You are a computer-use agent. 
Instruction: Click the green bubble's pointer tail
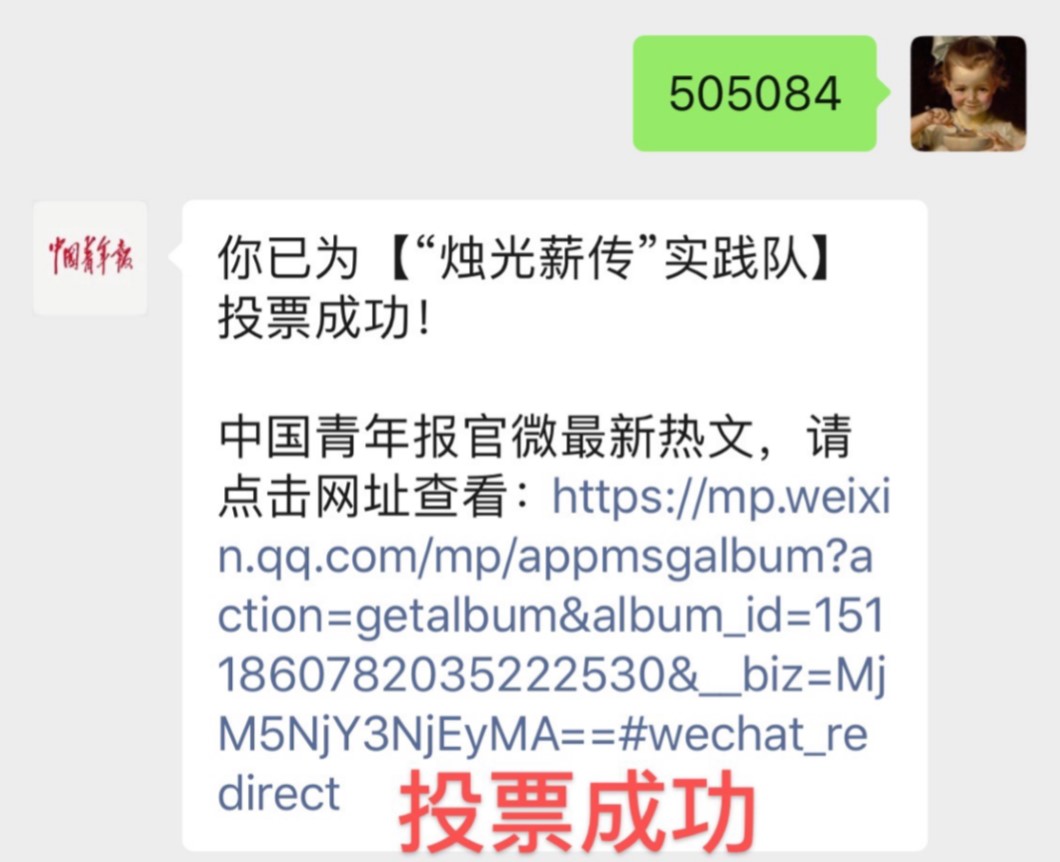tap(884, 92)
